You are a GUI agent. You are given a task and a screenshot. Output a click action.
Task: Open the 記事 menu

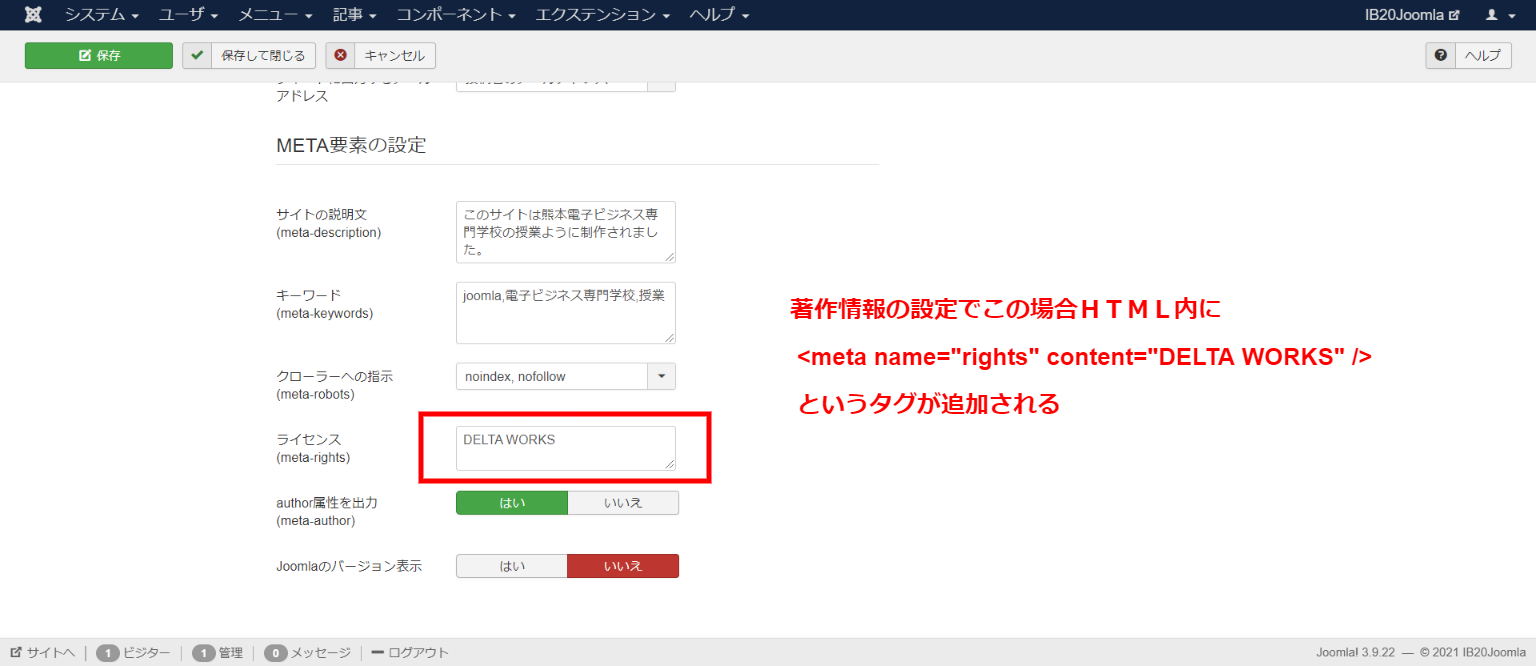coord(355,15)
